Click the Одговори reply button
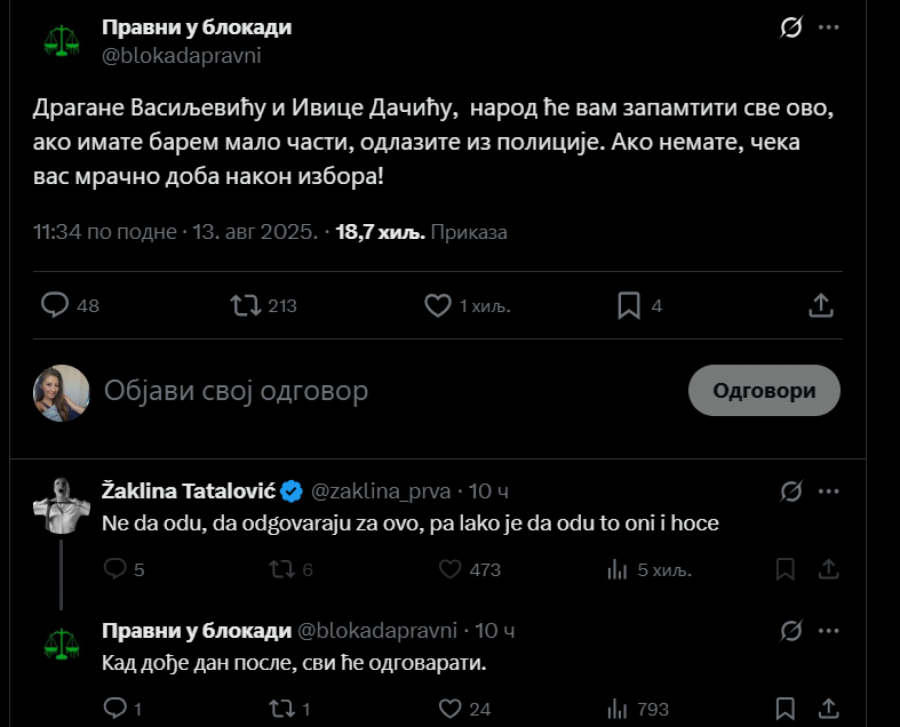 (x=764, y=391)
